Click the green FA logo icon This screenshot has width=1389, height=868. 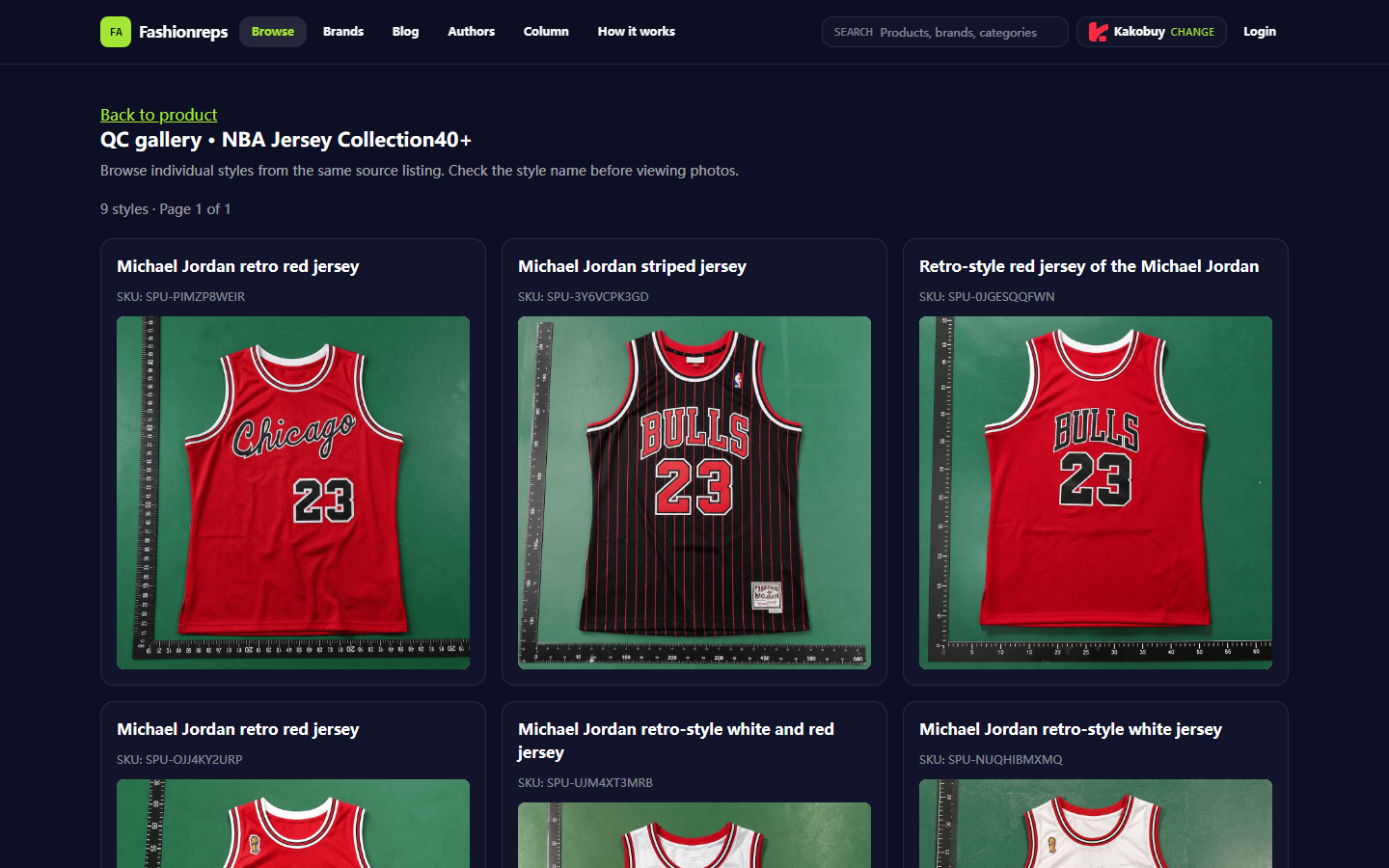point(116,32)
